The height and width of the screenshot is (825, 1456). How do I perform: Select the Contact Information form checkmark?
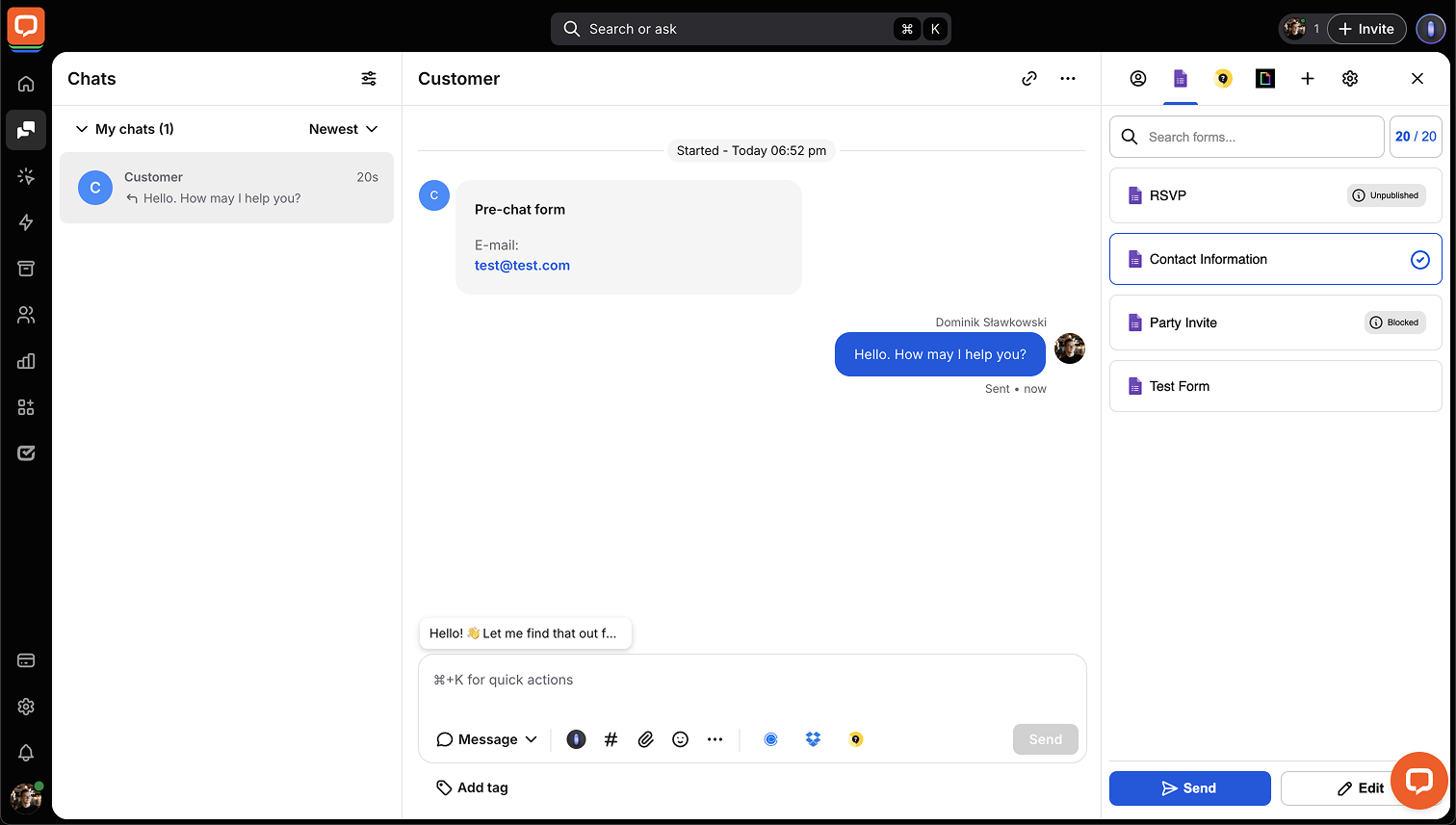tap(1419, 259)
